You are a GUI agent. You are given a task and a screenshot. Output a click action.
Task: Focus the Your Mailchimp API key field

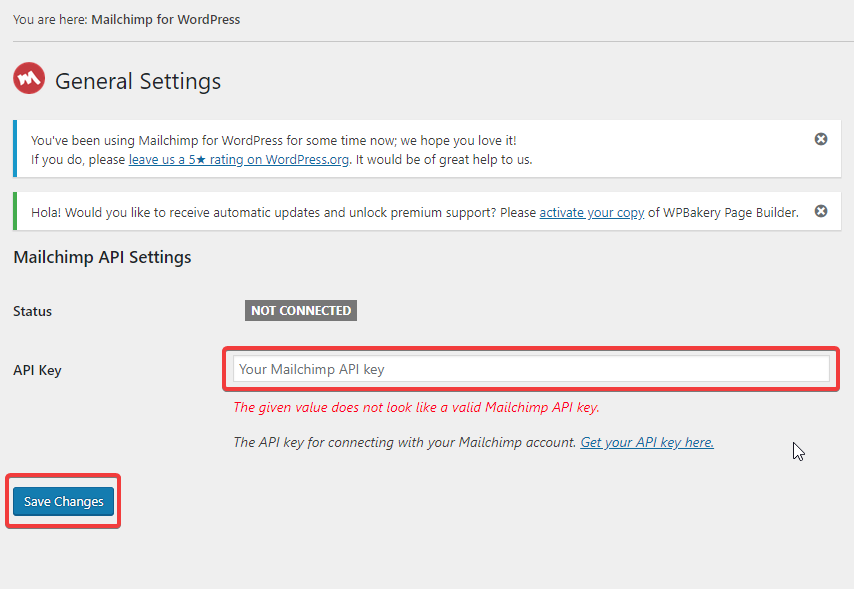[x=531, y=369]
